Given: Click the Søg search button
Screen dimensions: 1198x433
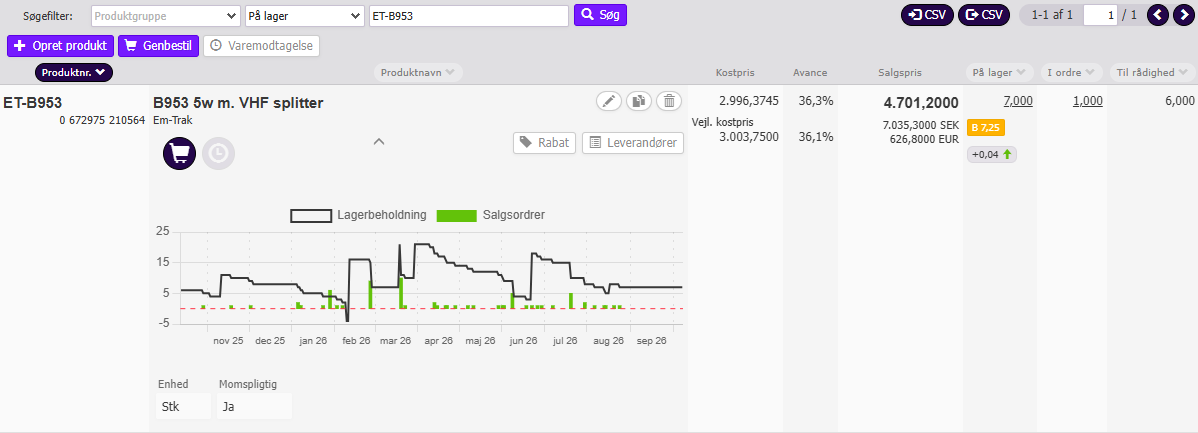Looking at the screenshot, I should coord(601,15).
